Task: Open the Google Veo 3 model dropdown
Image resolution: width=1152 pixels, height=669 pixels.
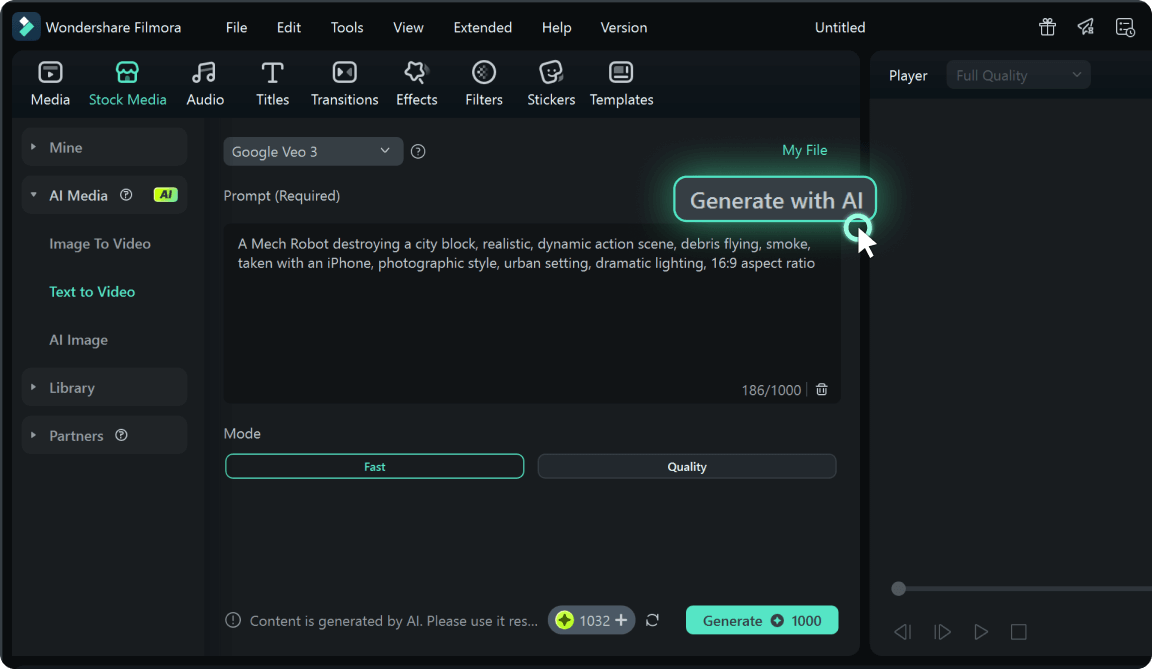Action: pyautogui.click(x=313, y=151)
